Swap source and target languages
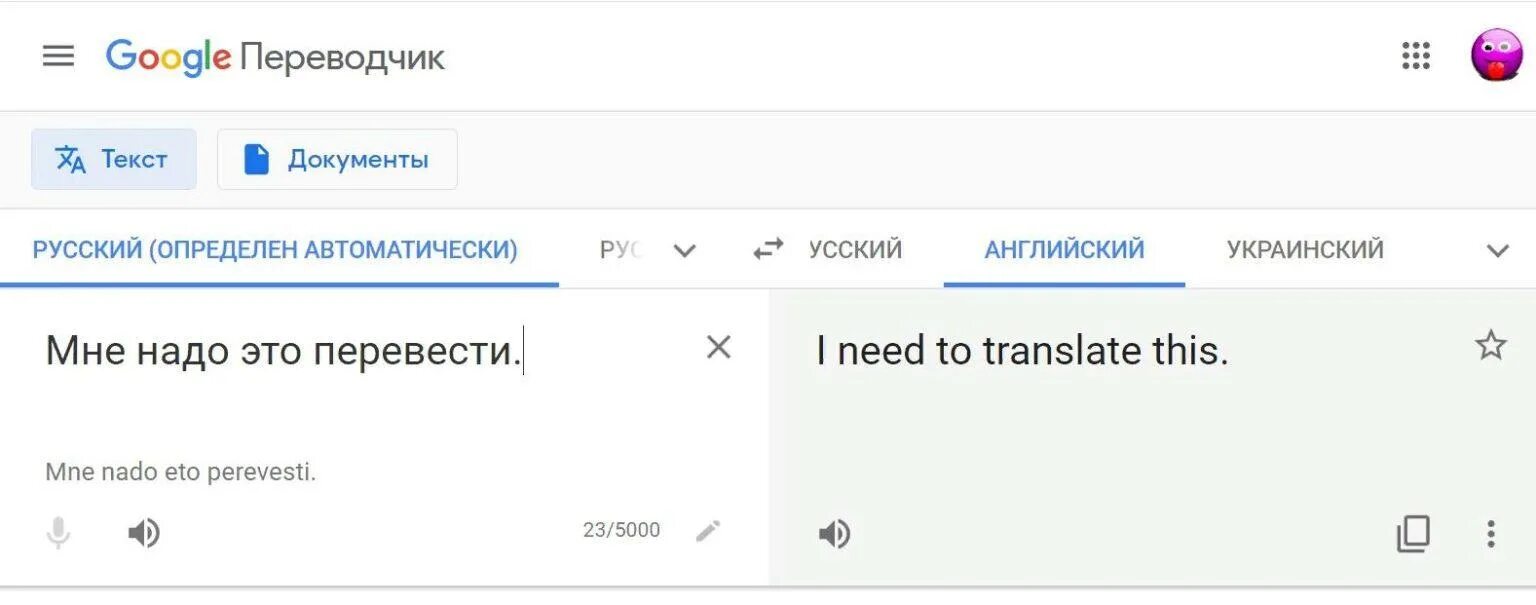 click(768, 249)
